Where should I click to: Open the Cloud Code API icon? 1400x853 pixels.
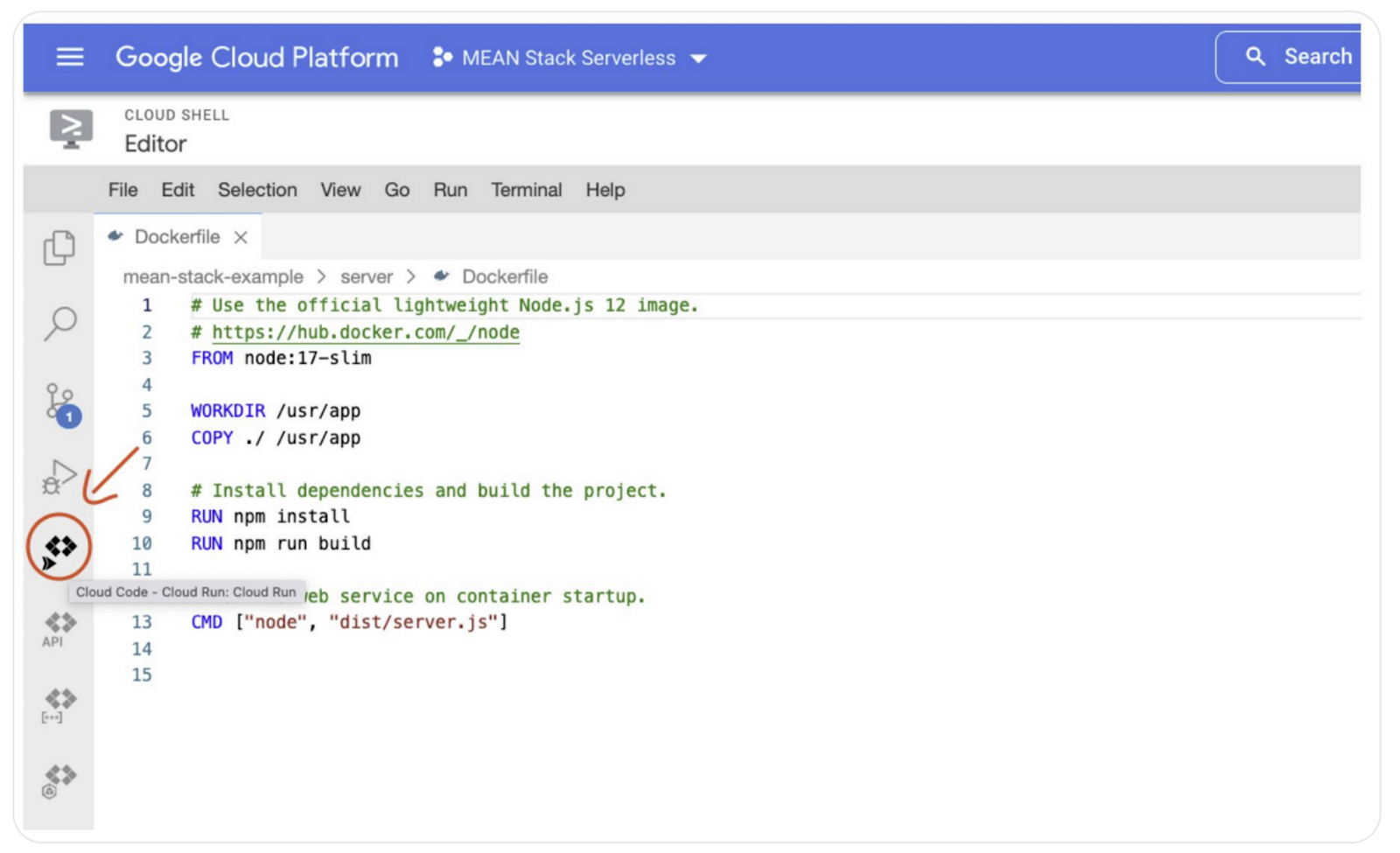59,627
